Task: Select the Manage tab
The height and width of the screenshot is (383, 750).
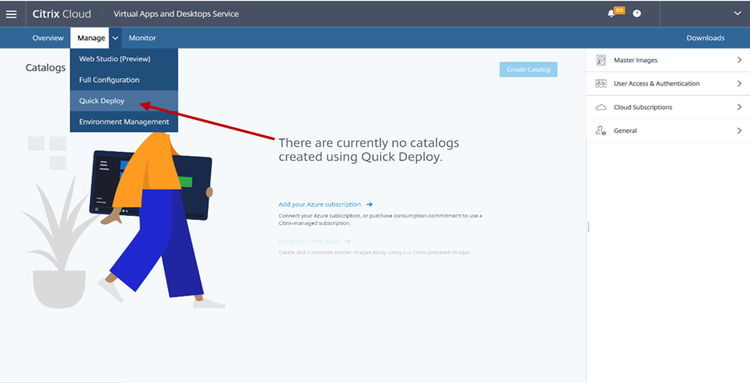Action: click(x=91, y=38)
